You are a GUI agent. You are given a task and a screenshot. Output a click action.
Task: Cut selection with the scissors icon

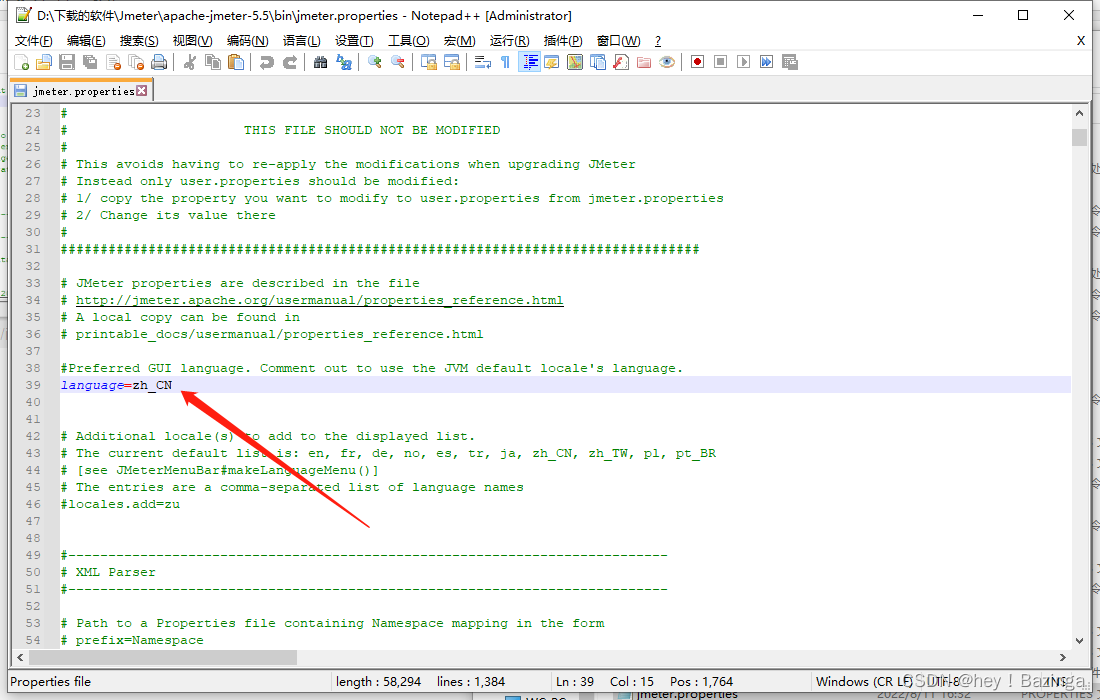189,62
